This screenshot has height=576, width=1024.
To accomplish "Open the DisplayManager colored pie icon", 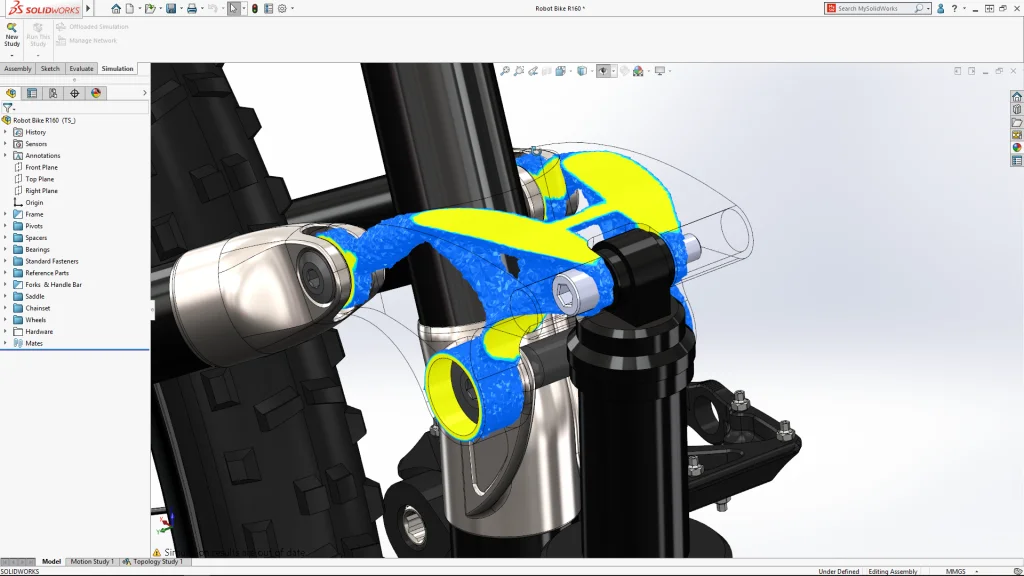I will point(96,92).
